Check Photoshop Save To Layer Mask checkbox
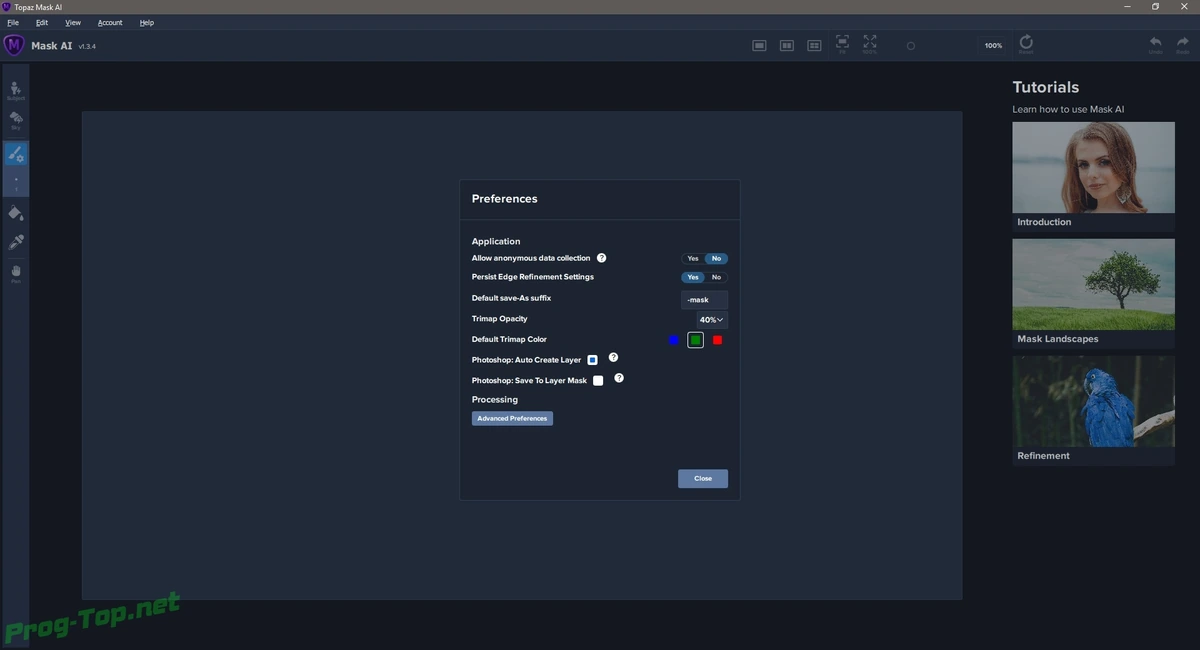The height and width of the screenshot is (650, 1200). [x=598, y=380]
